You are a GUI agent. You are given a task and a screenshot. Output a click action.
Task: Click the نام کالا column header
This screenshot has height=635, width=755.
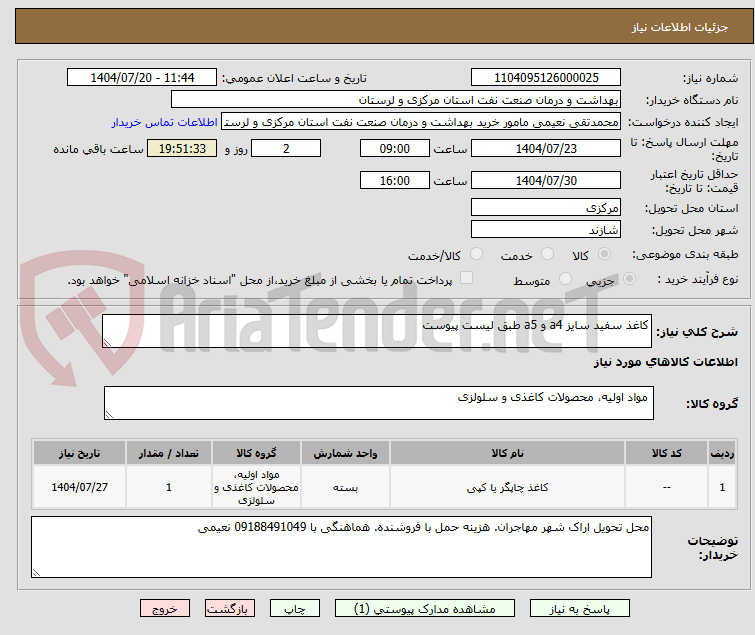[508, 453]
